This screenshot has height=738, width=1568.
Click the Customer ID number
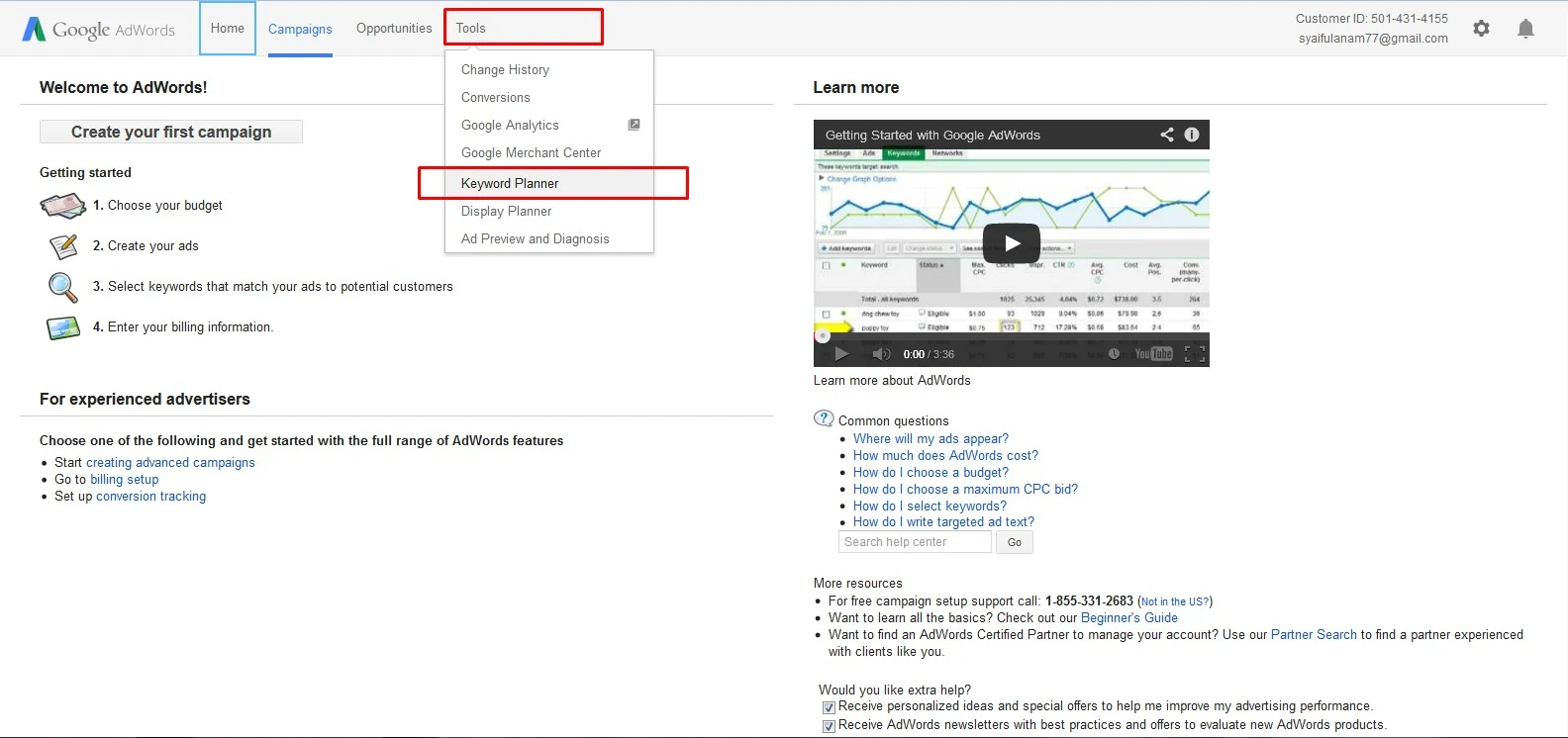pos(1410,19)
